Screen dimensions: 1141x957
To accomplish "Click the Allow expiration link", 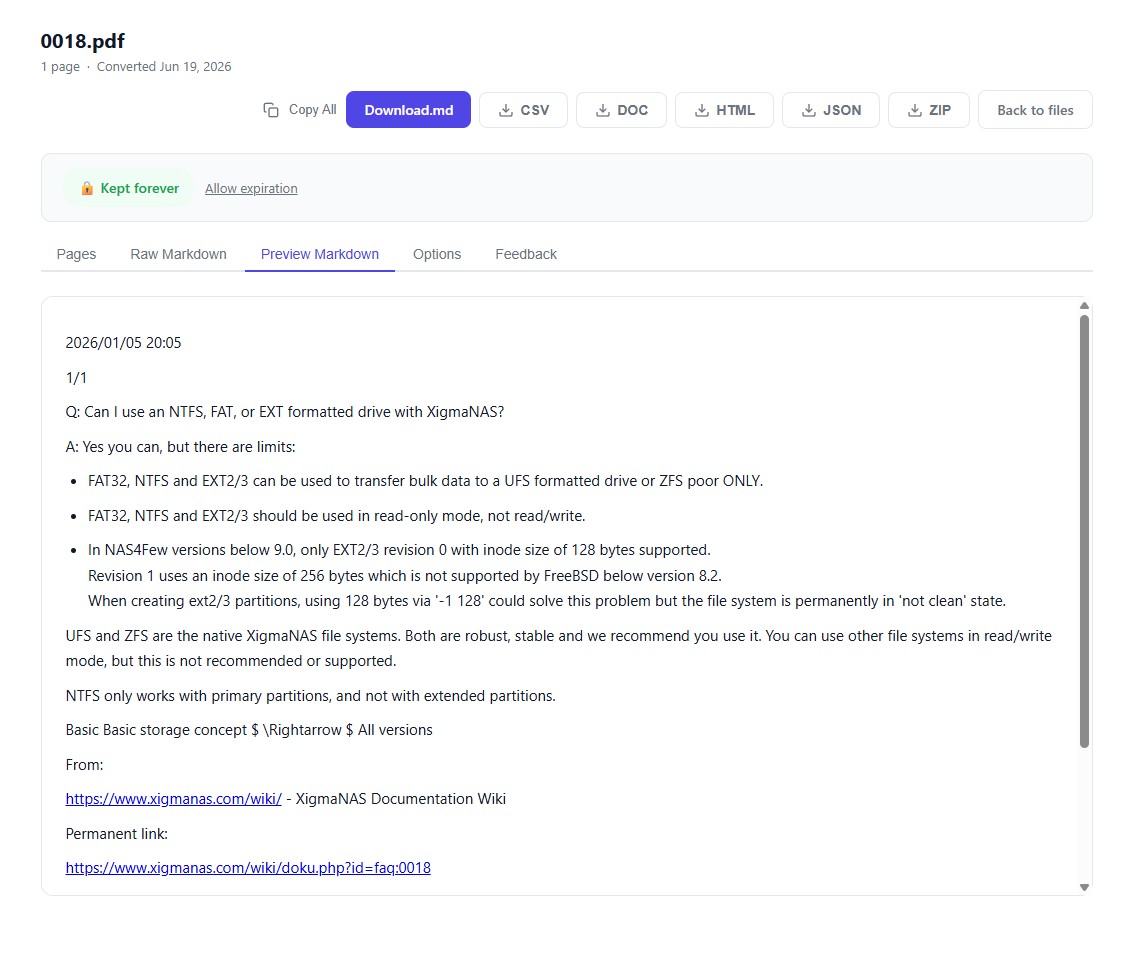I will [x=251, y=188].
